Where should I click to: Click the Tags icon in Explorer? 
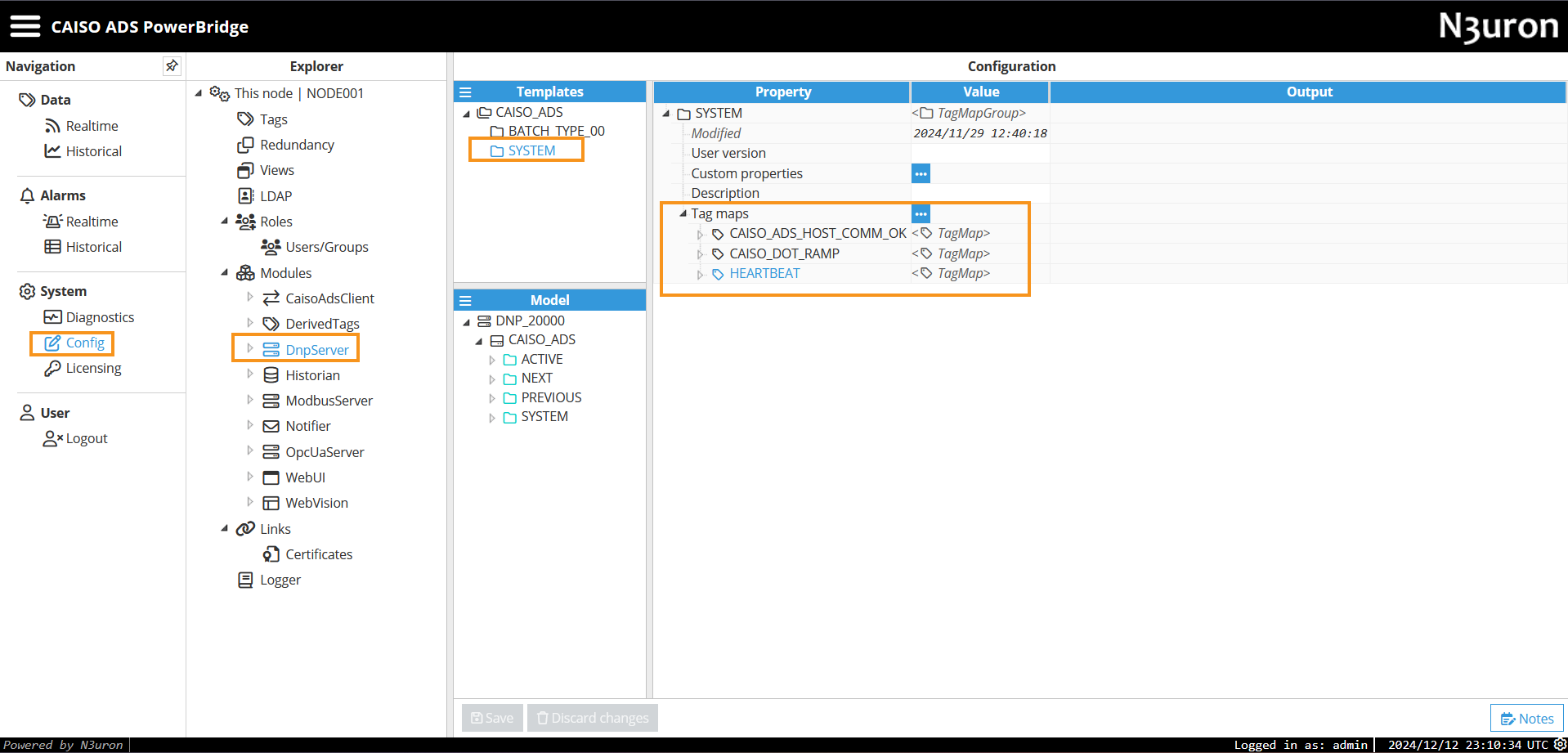pyautogui.click(x=245, y=119)
